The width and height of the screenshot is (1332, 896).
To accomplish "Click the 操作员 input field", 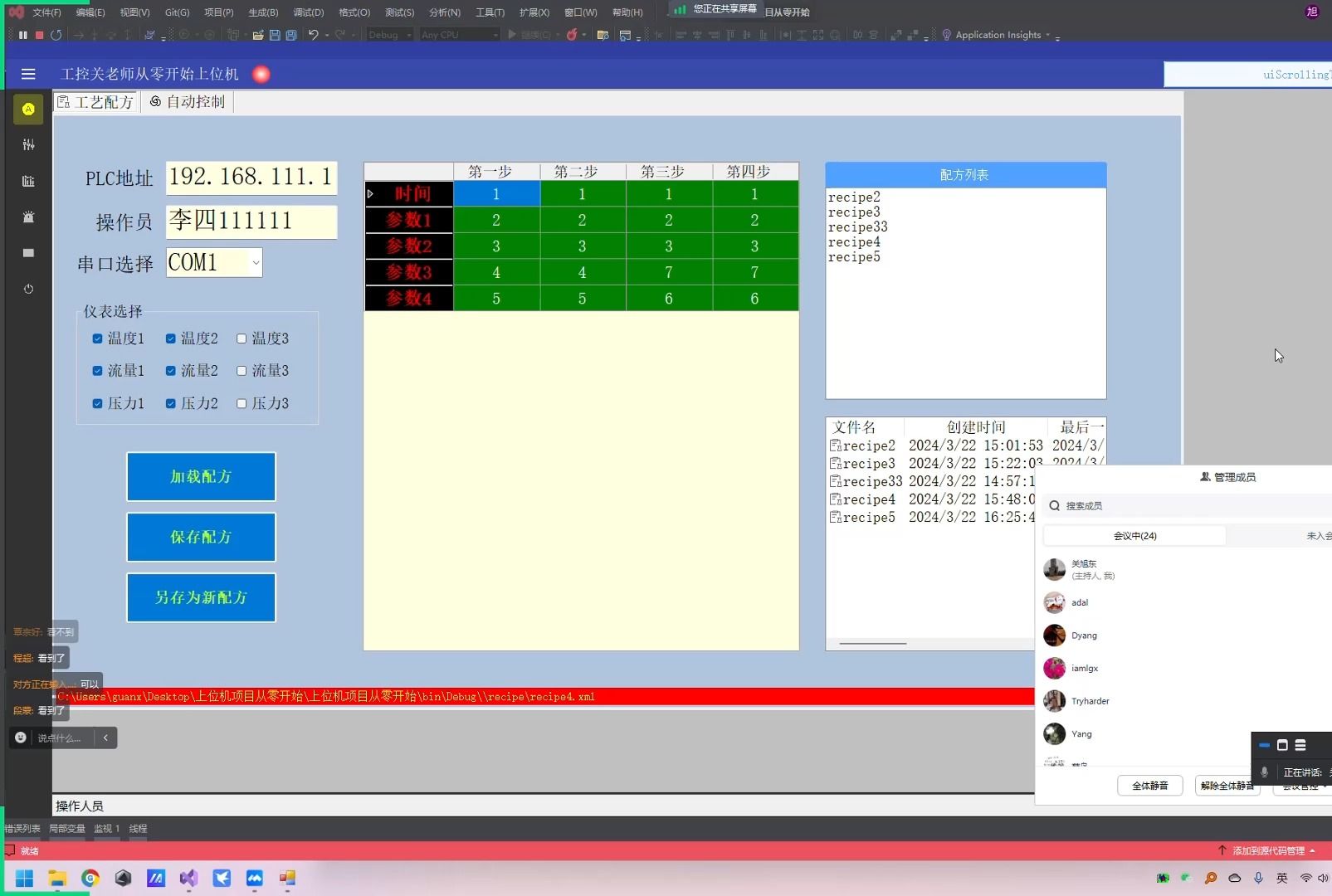I will [x=251, y=222].
